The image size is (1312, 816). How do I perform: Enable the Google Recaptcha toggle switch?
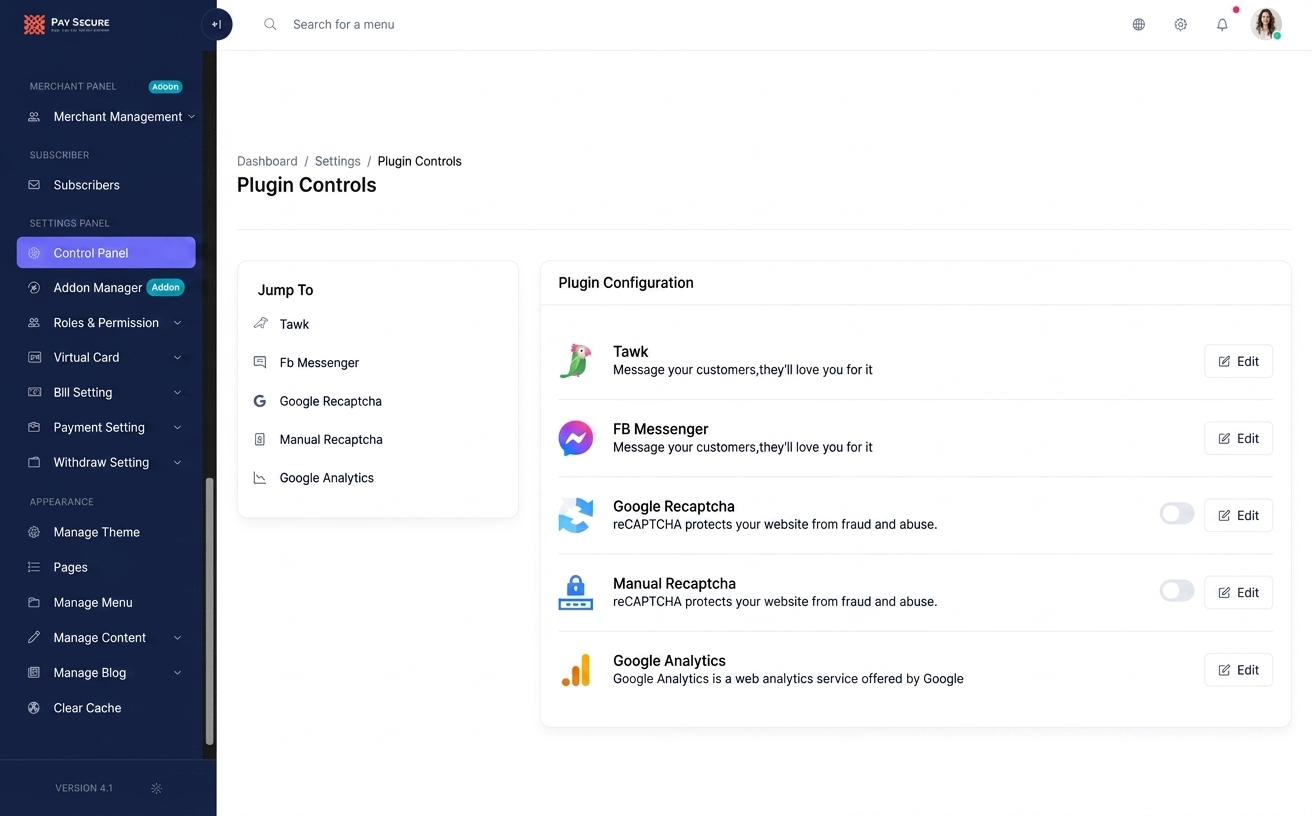pyautogui.click(x=1177, y=515)
